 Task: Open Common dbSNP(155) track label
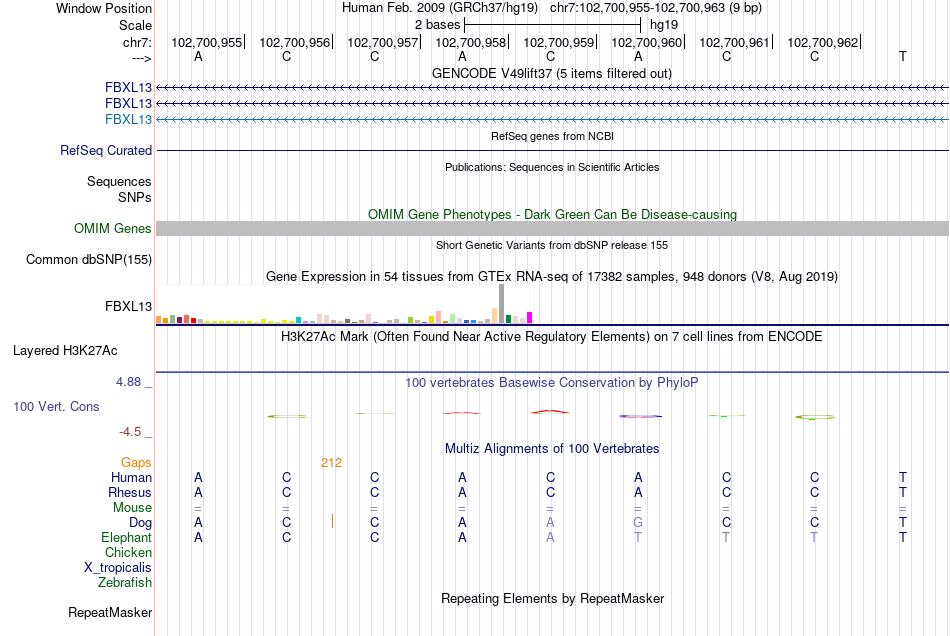[x=89, y=259]
